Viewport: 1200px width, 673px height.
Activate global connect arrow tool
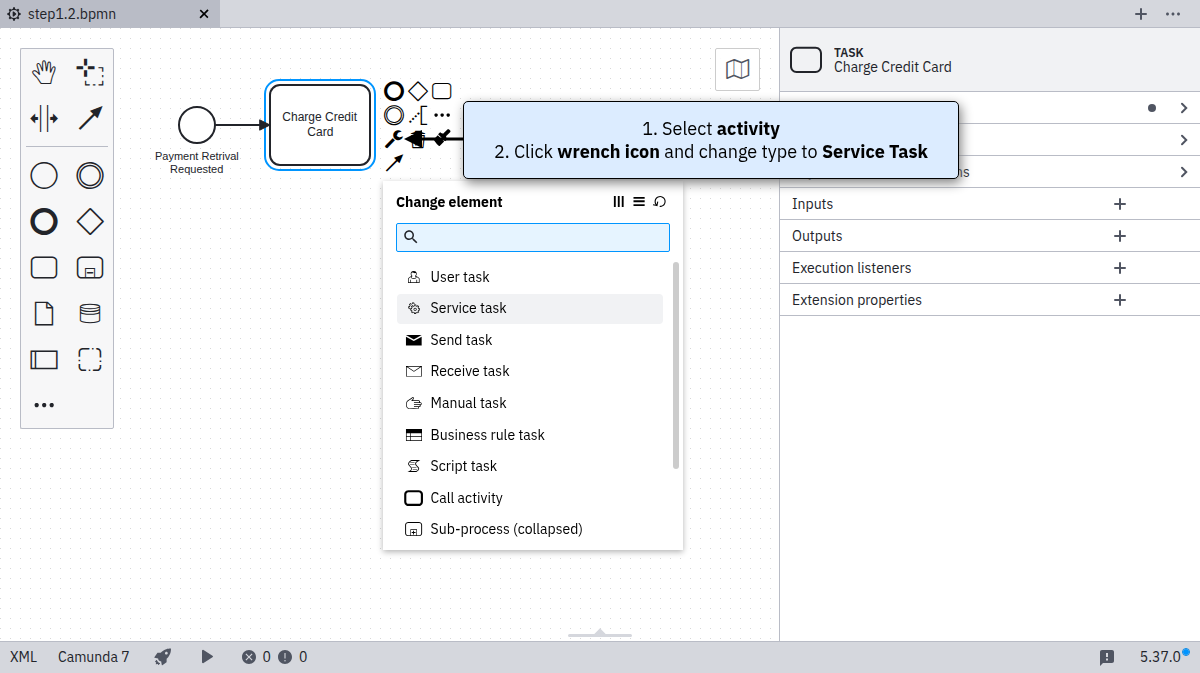tap(90, 119)
